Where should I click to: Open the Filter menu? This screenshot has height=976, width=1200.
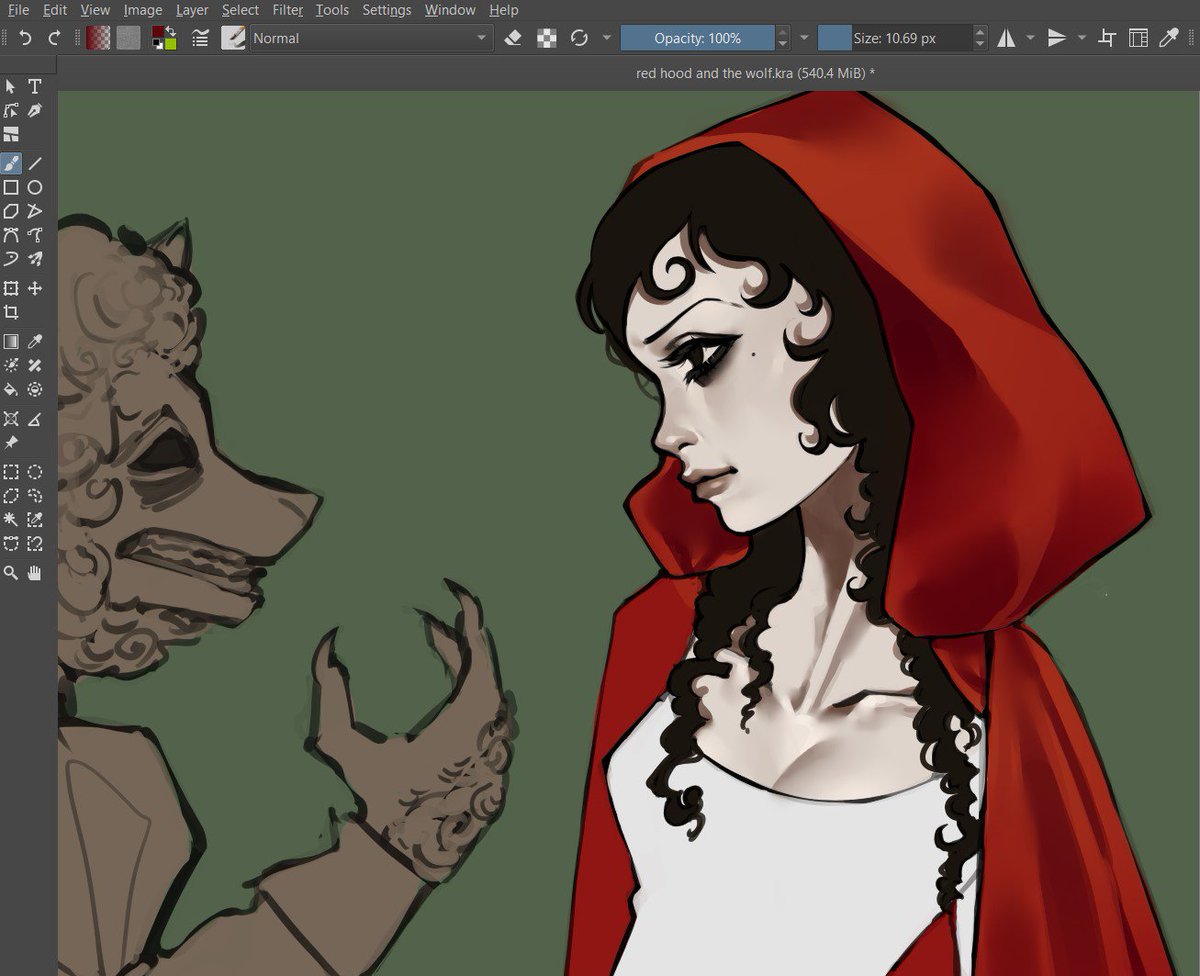coord(288,10)
